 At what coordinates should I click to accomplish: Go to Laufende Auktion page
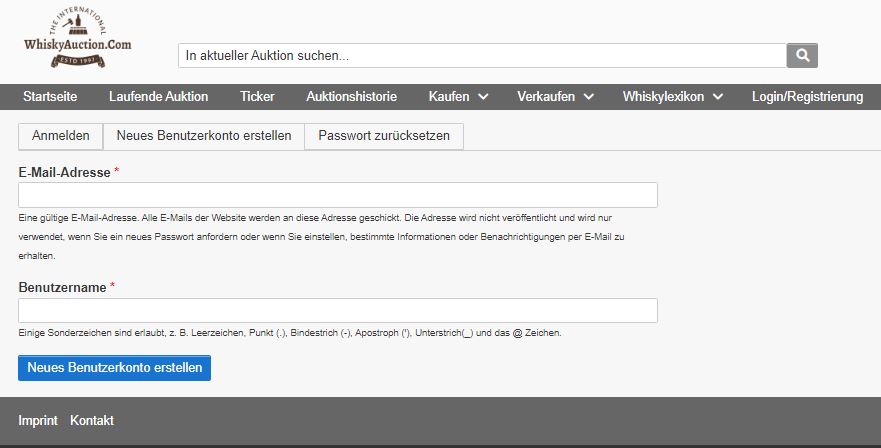[159, 97]
